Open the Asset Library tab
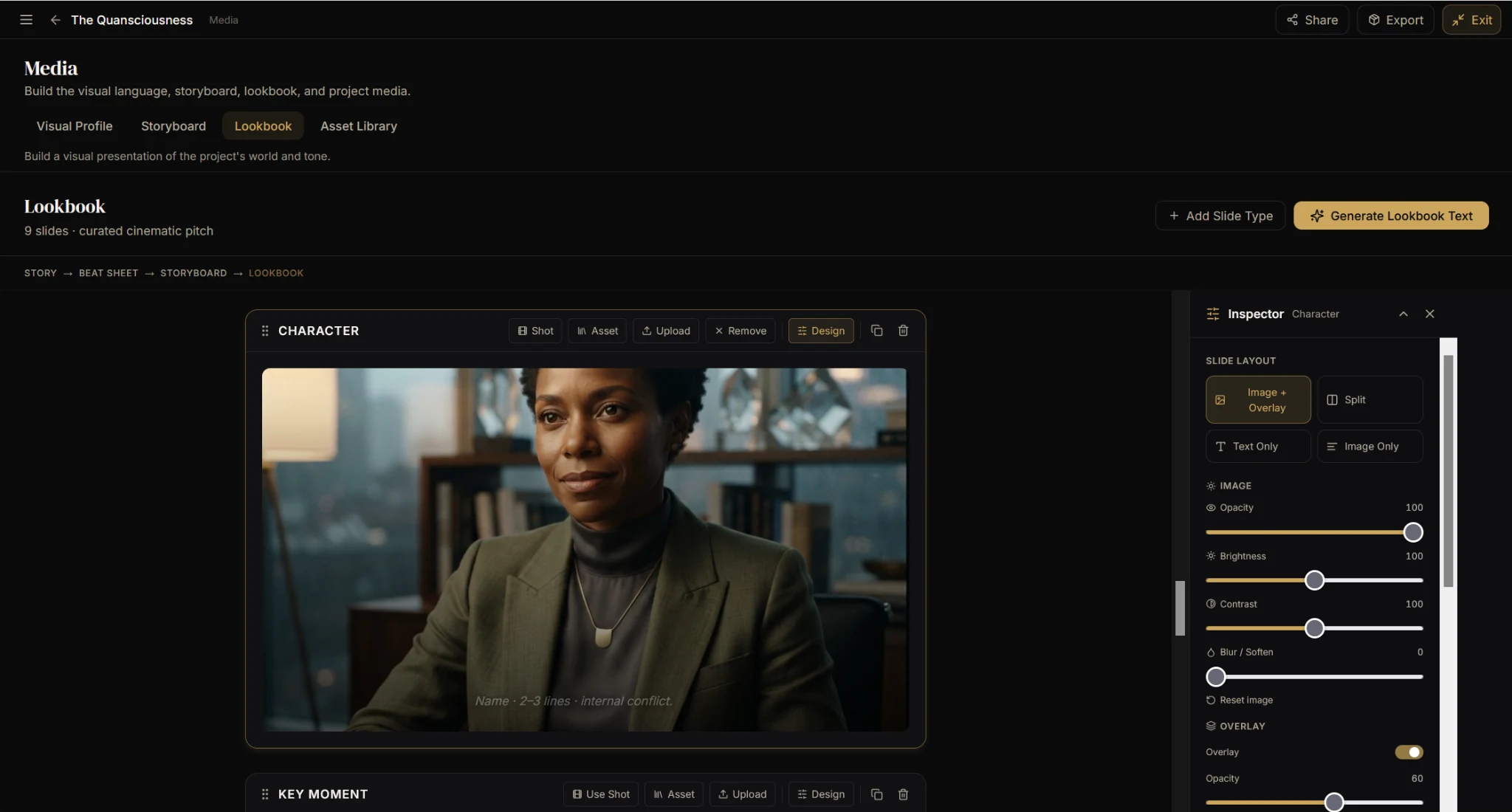 [359, 126]
